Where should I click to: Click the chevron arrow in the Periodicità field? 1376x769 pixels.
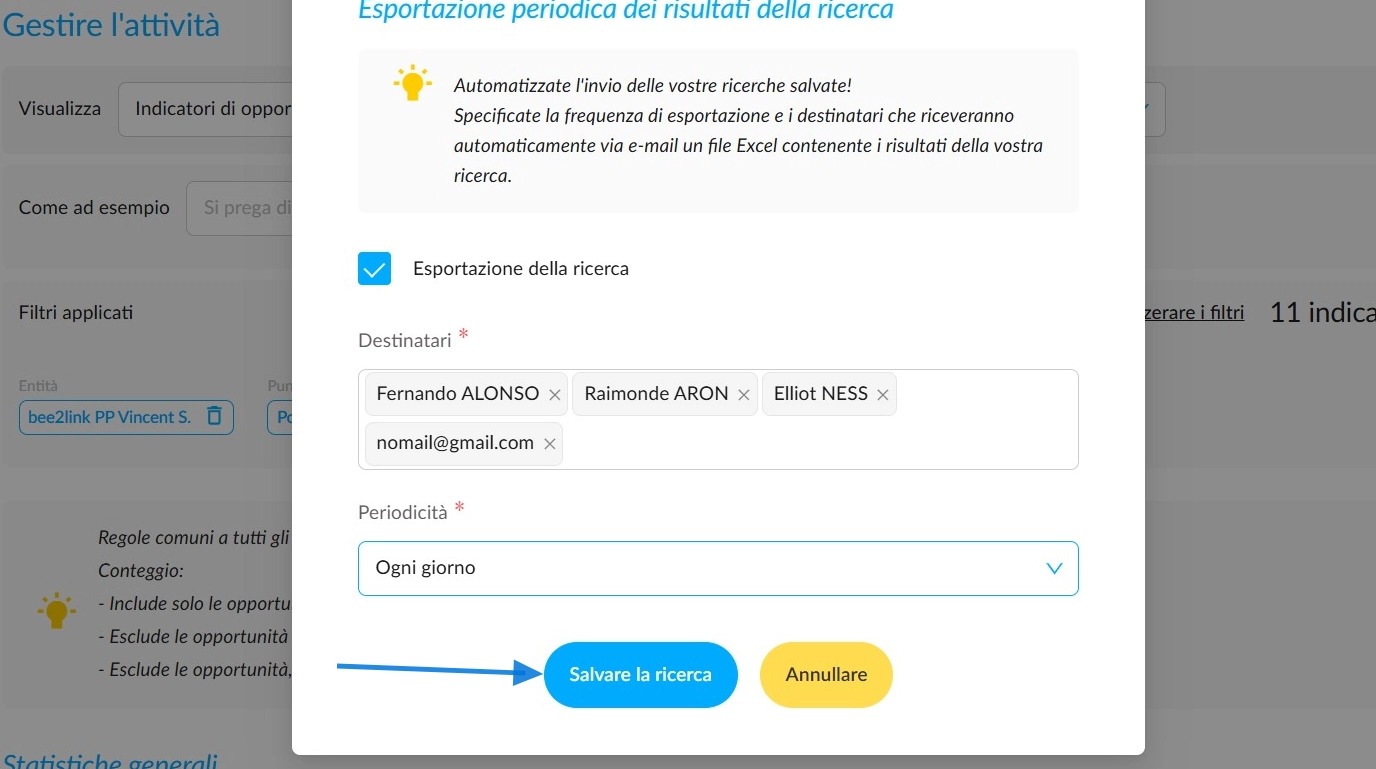tap(1054, 568)
